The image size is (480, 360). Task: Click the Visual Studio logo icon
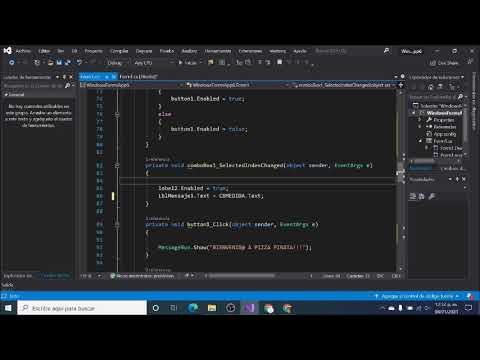coord(8,51)
